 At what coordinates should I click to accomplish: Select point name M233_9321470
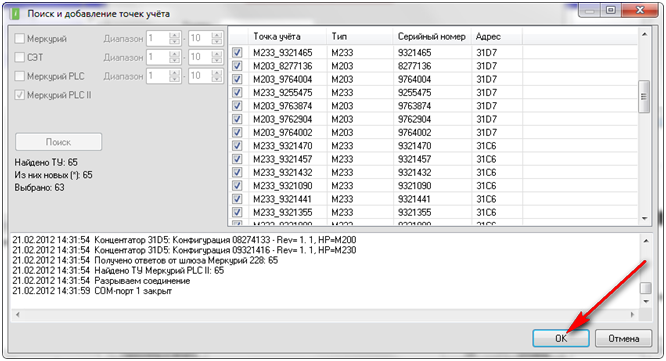click(x=282, y=146)
